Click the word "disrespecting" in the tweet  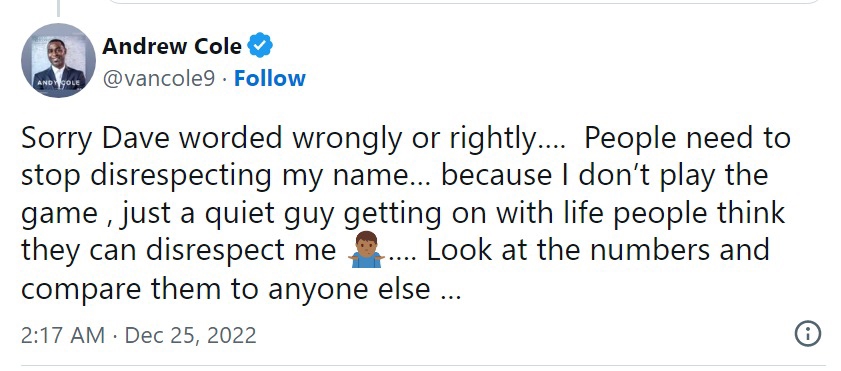tap(181, 176)
